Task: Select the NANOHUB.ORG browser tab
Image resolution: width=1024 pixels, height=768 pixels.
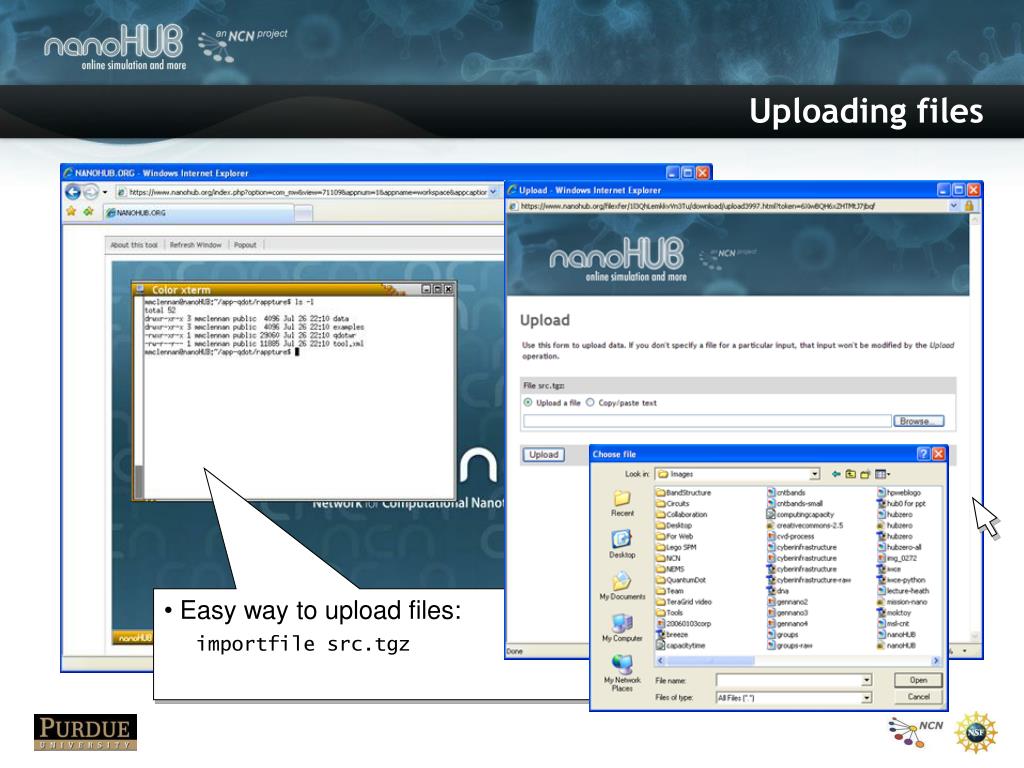Action: click(x=199, y=213)
